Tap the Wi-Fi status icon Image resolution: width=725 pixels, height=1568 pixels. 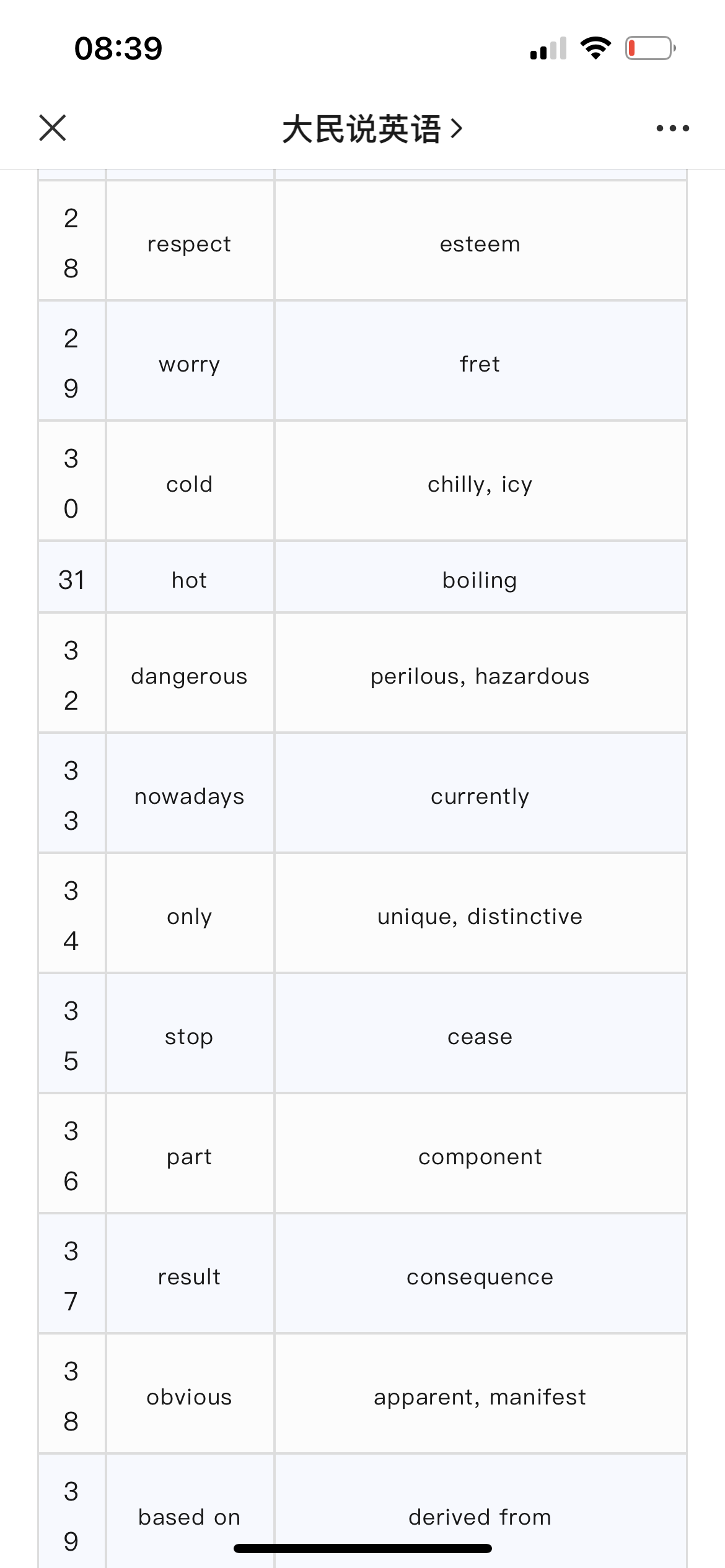tap(595, 48)
